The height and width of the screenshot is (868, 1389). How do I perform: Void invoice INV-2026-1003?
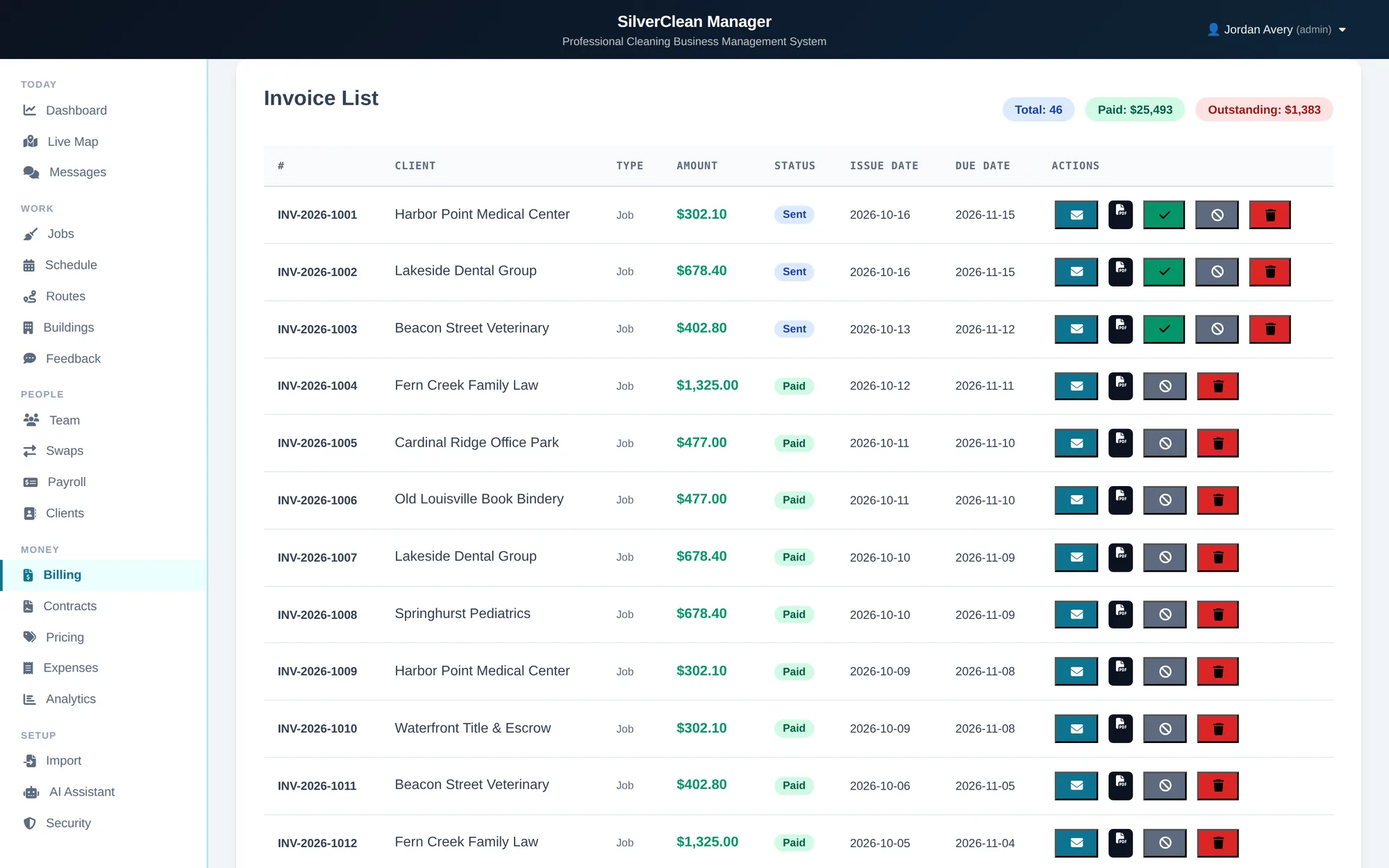[1217, 329]
